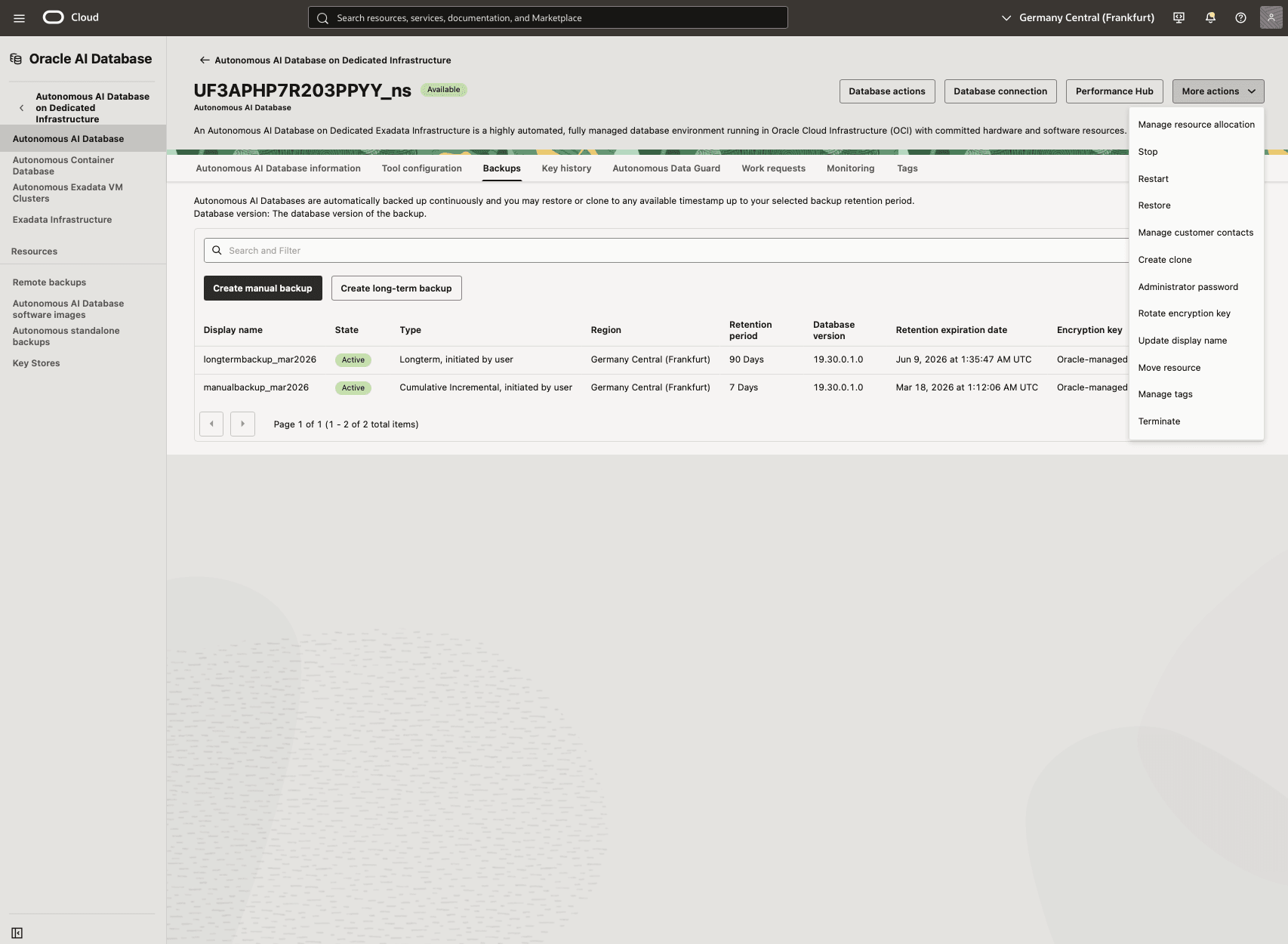
Task: Click Autonomous AI Database on Dedicated Infrastructure breadcrumb
Action: point(333,60)
